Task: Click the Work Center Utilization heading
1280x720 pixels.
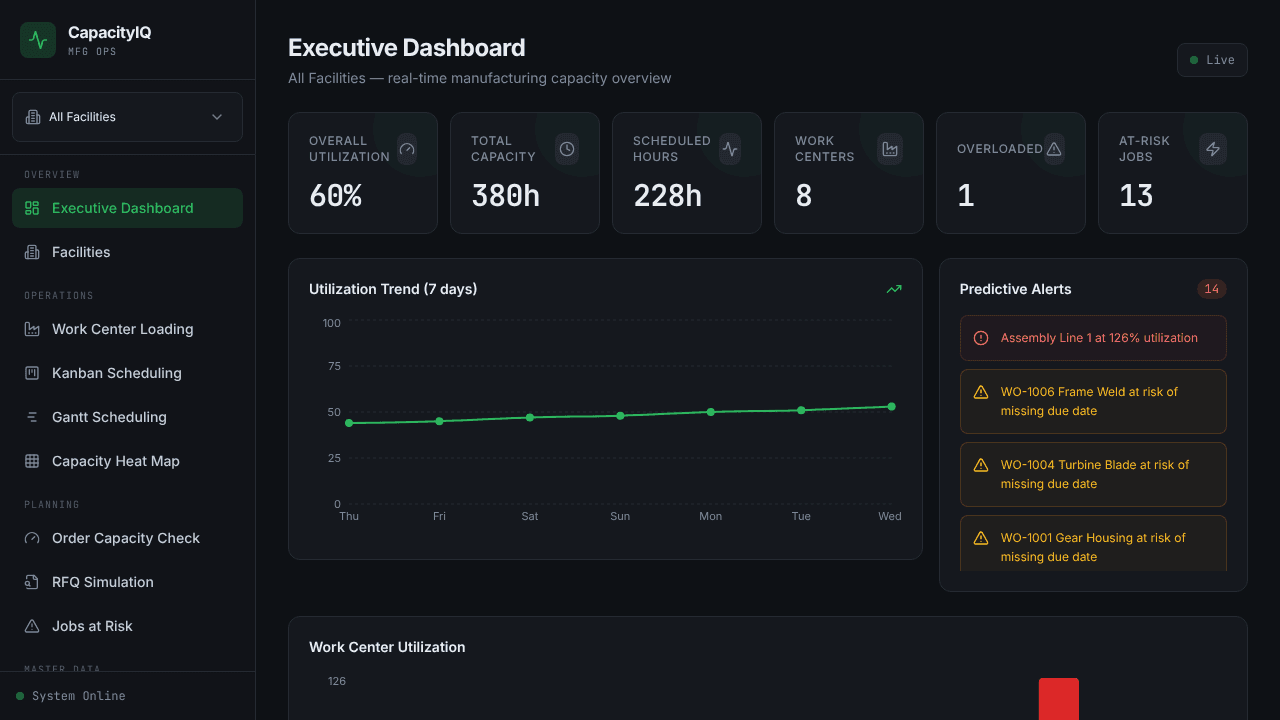Action: [x=387, y=647]
